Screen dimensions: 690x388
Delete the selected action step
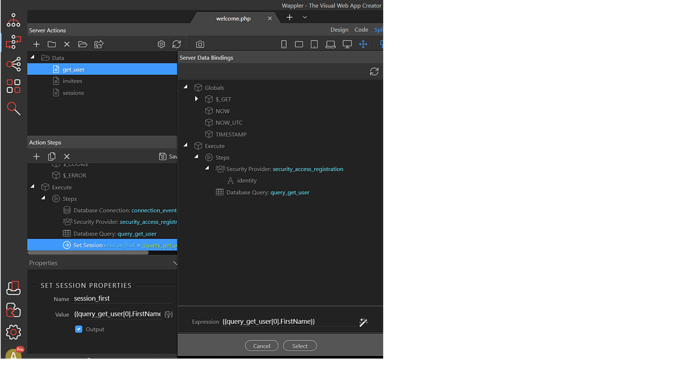pyautogui.click(x=67, y=156)
